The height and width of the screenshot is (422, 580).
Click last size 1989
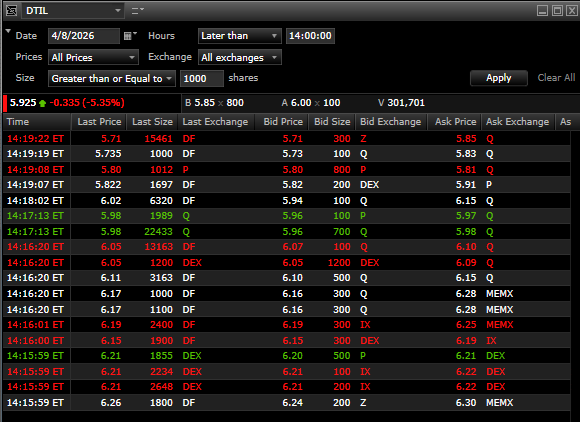click(161, 216)
